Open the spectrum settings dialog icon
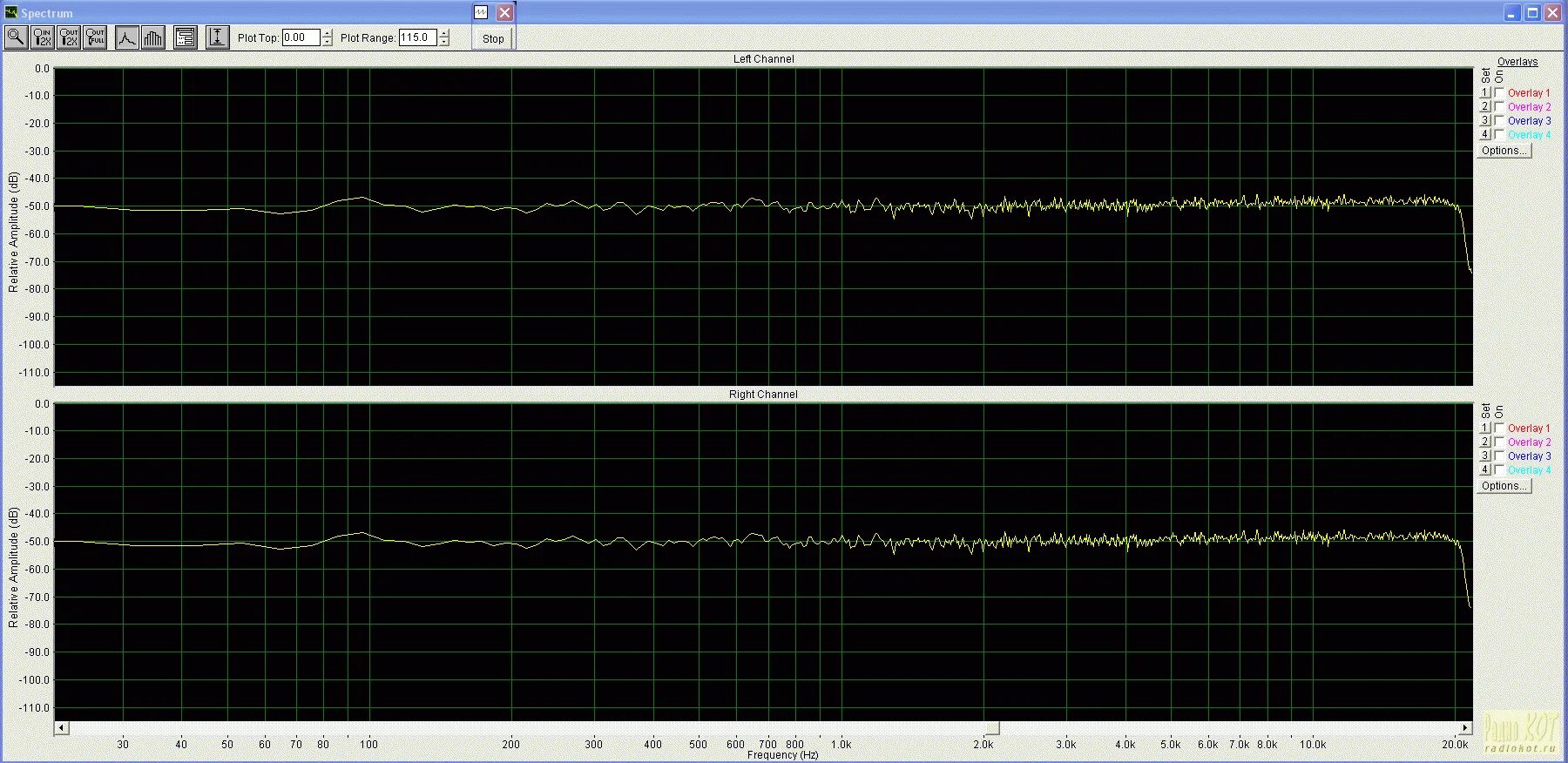This screenshot has width=1568, height=763. (186, 37)
